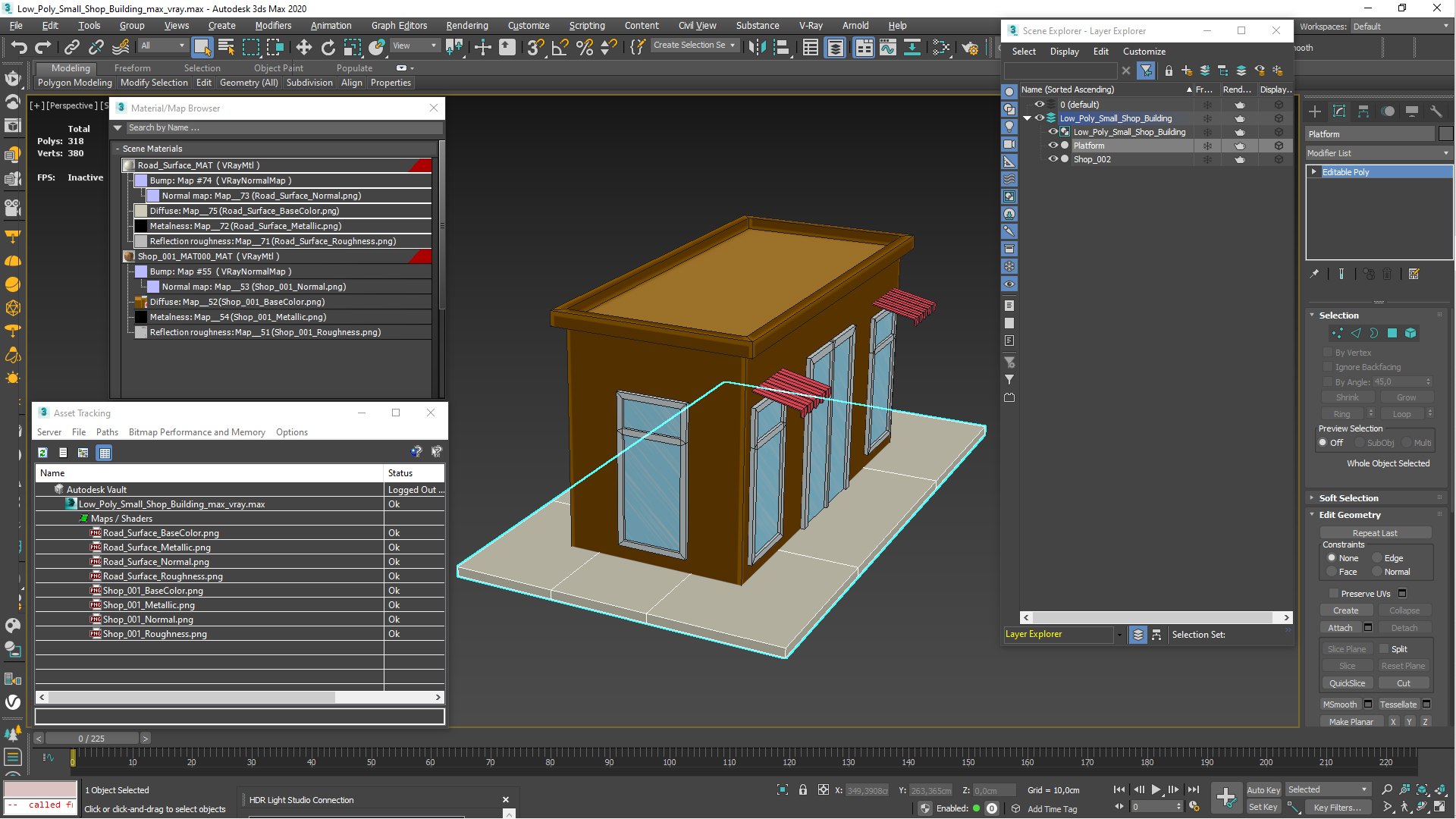Enable Ignore Backfacing checkbox
The height and width of the screenshot is (819, 1456).
(x=1328, y=366)
